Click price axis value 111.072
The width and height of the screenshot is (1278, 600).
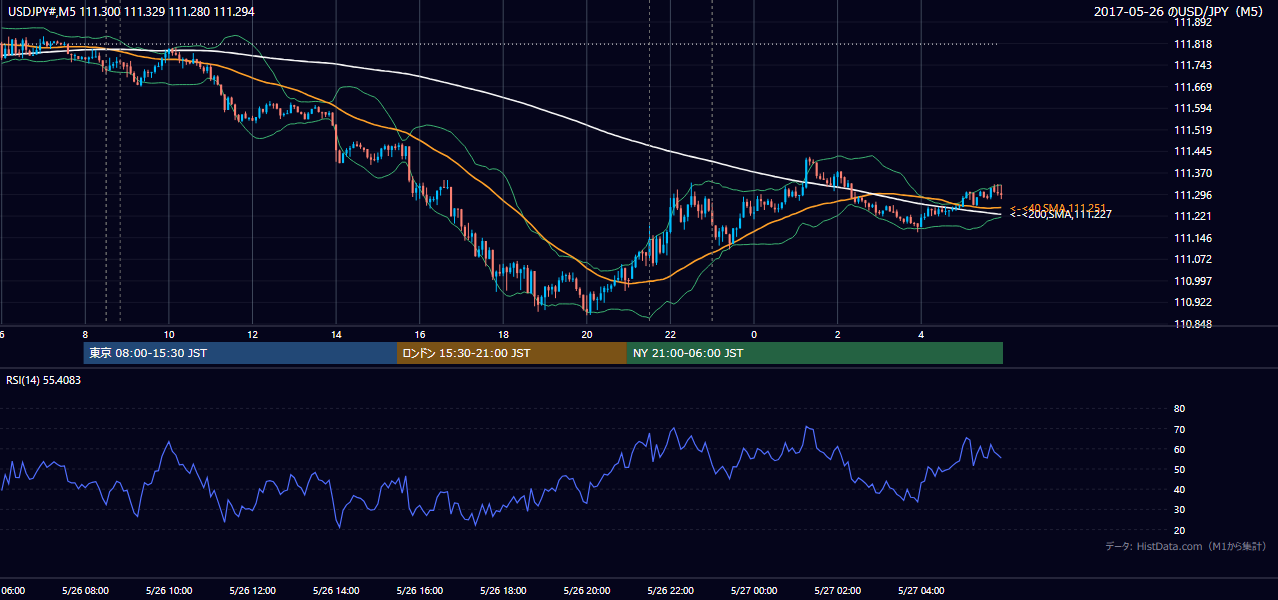pyautogui.click(x=1192, y=259)
